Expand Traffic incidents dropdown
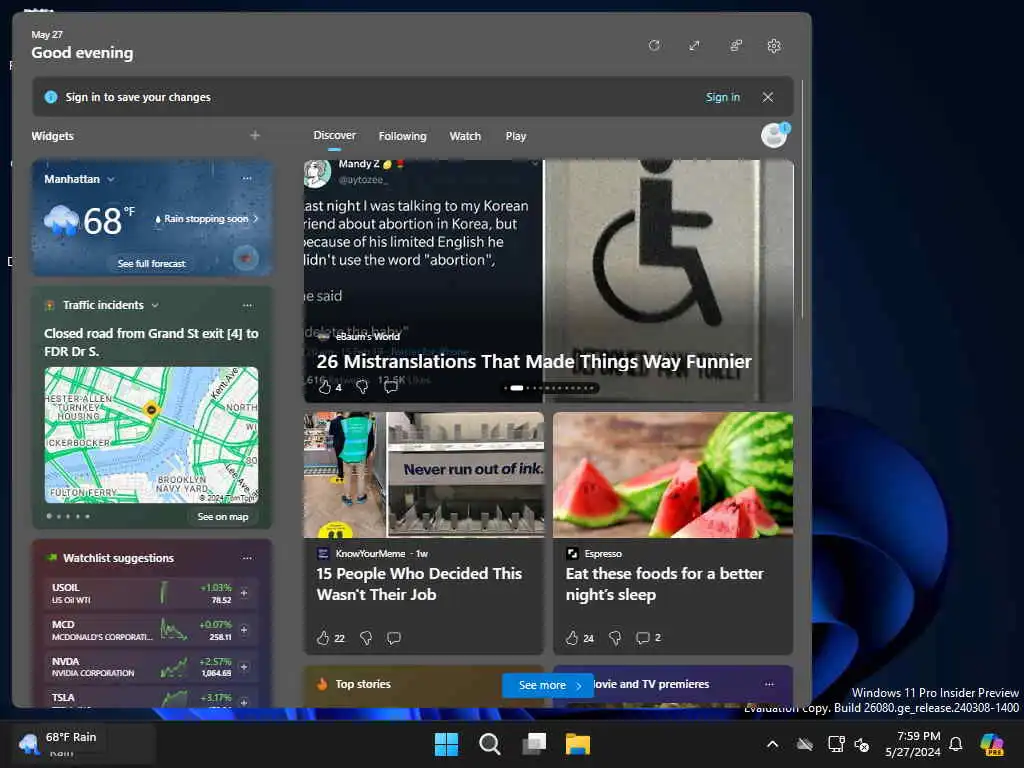This screenshot has height=768, width=1024. tap(155, 305)
